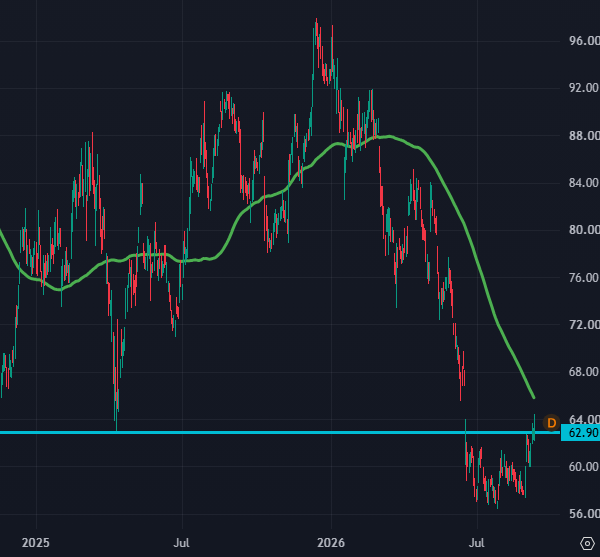Click the 76.00 price axis label
The width and height of the screenshot is (600, 557).
[584, 278]
